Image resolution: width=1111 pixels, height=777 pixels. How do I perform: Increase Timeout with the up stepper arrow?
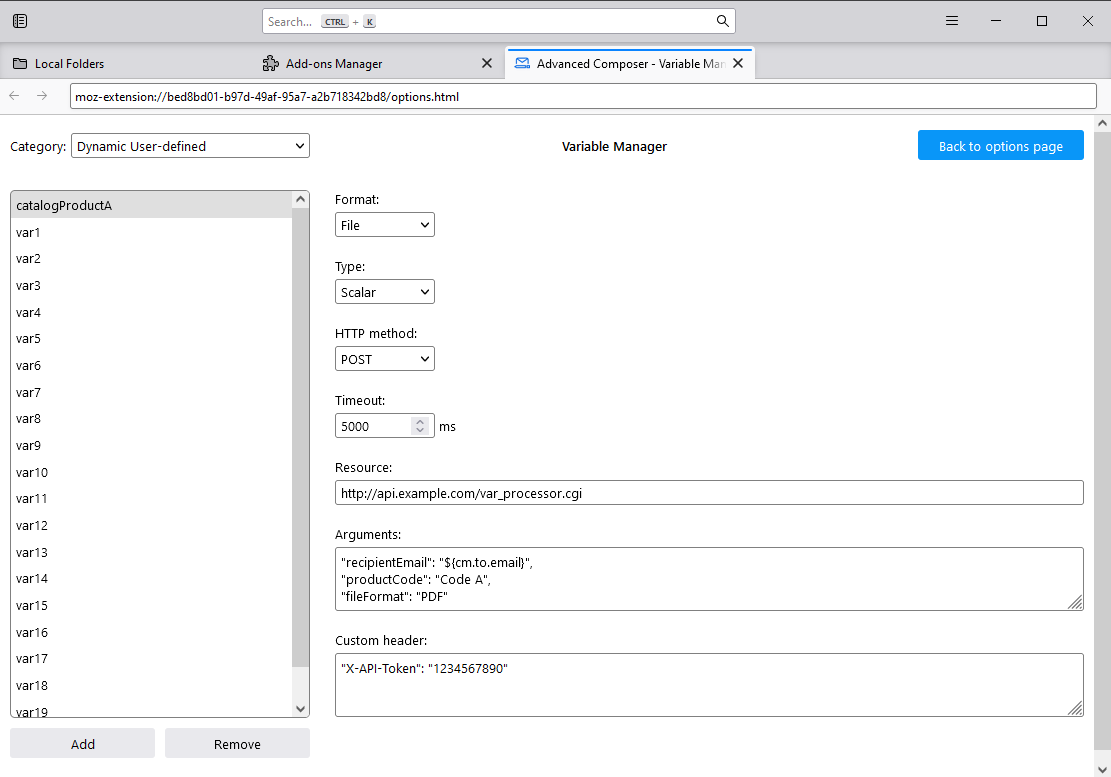click(x=420, y=421)
